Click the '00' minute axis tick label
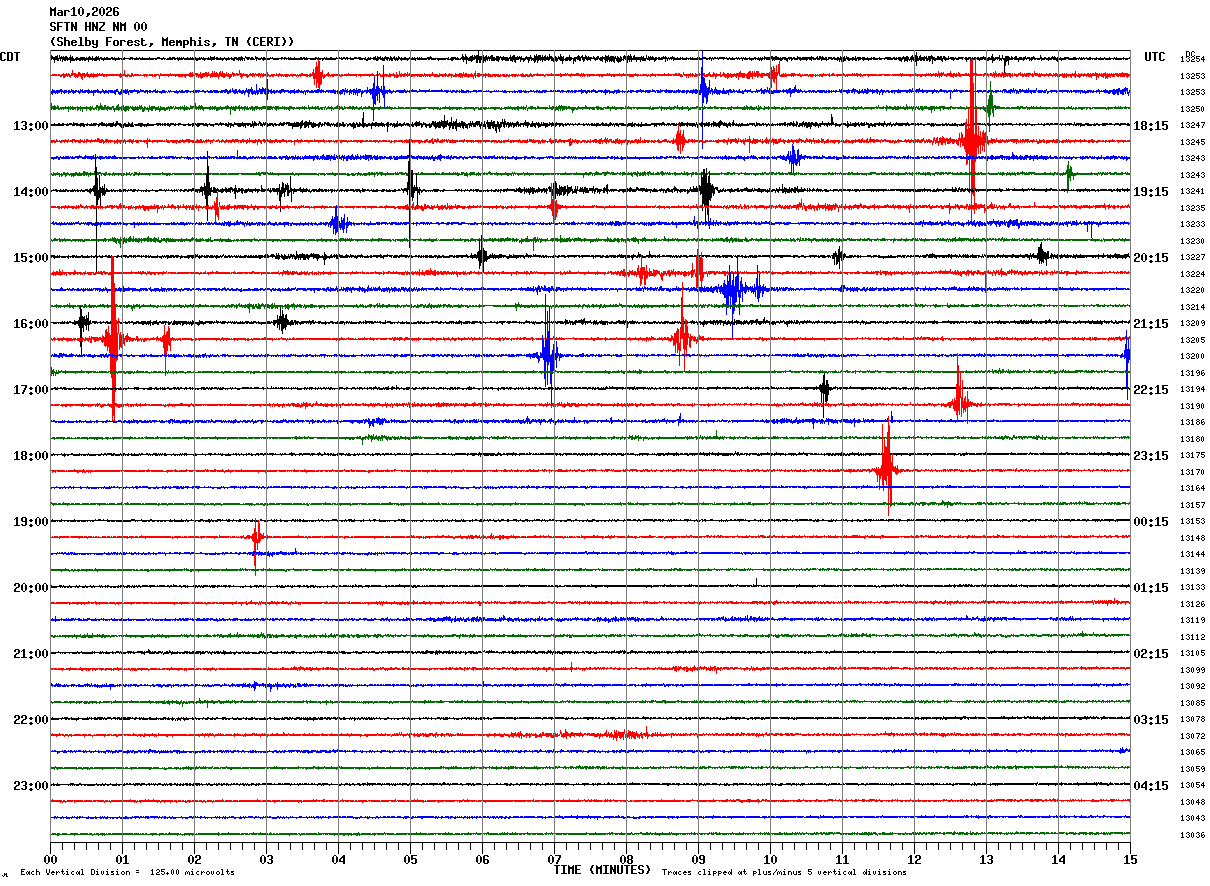This screenshot has width=1210, height=886. click(x=50, y=859)
